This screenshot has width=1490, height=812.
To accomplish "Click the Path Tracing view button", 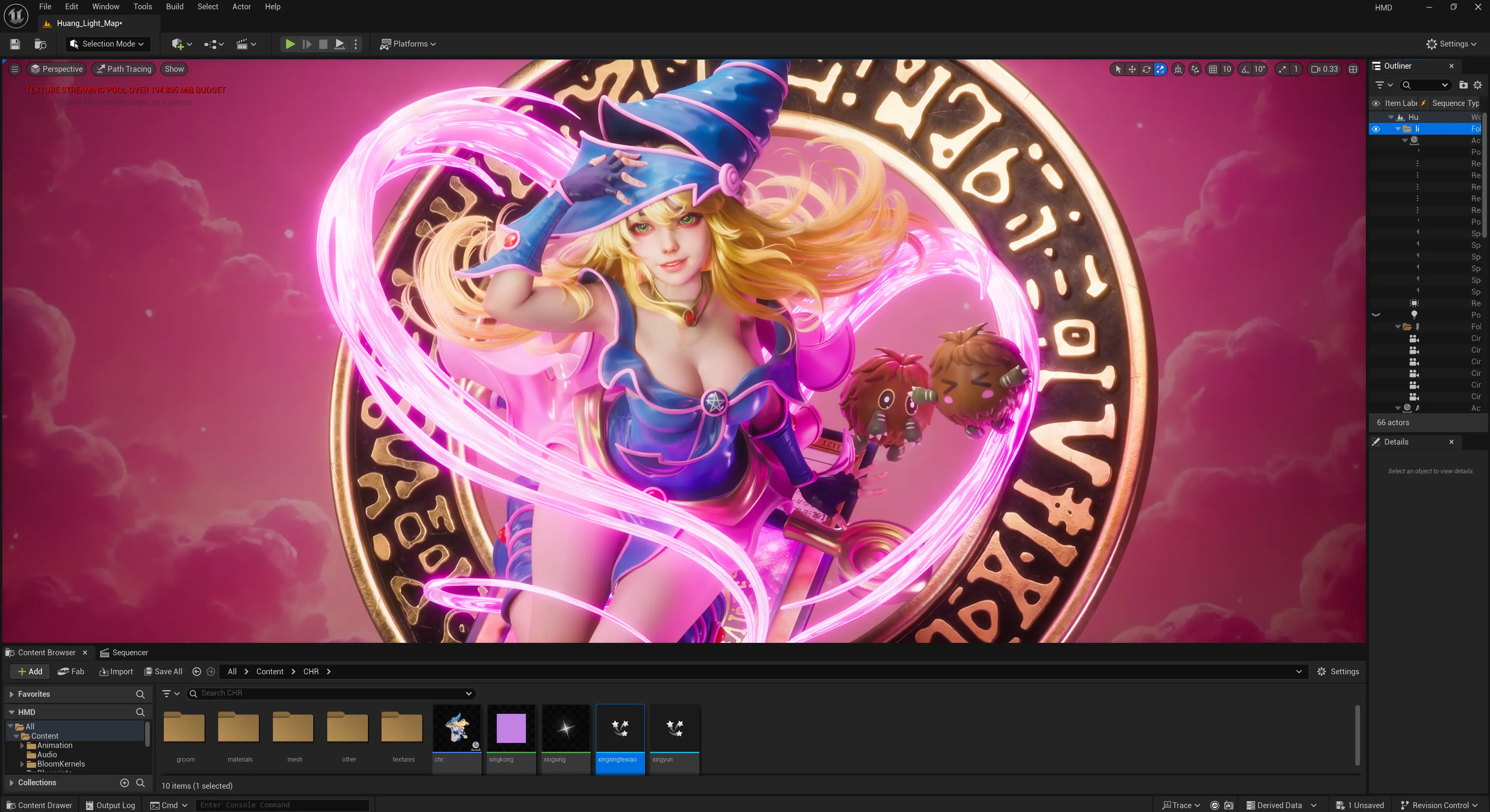I will pos(124,69).
